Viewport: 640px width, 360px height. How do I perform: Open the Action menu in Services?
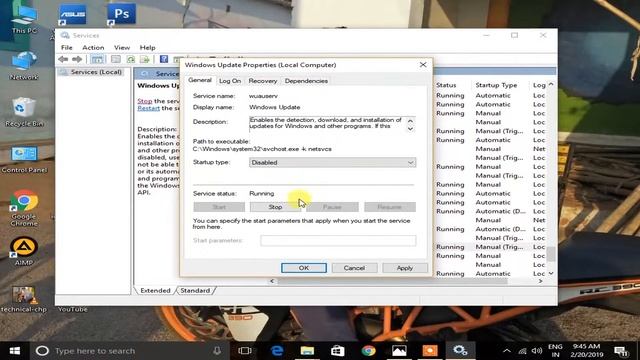tap(93, 47)
